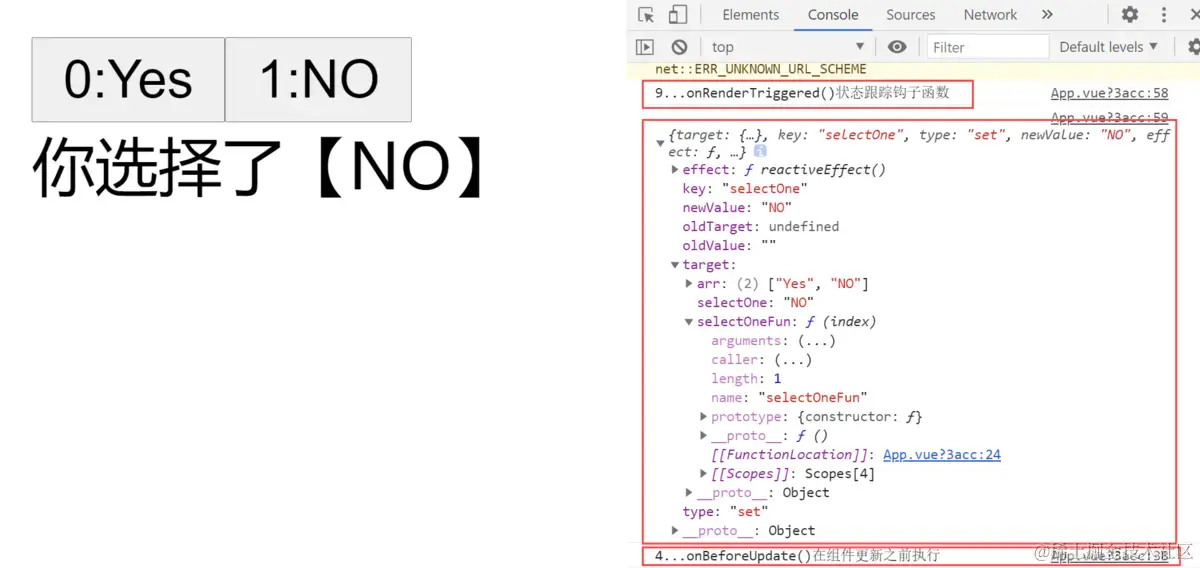Click the 你选择了【NO】 result text

click(260, 165)
